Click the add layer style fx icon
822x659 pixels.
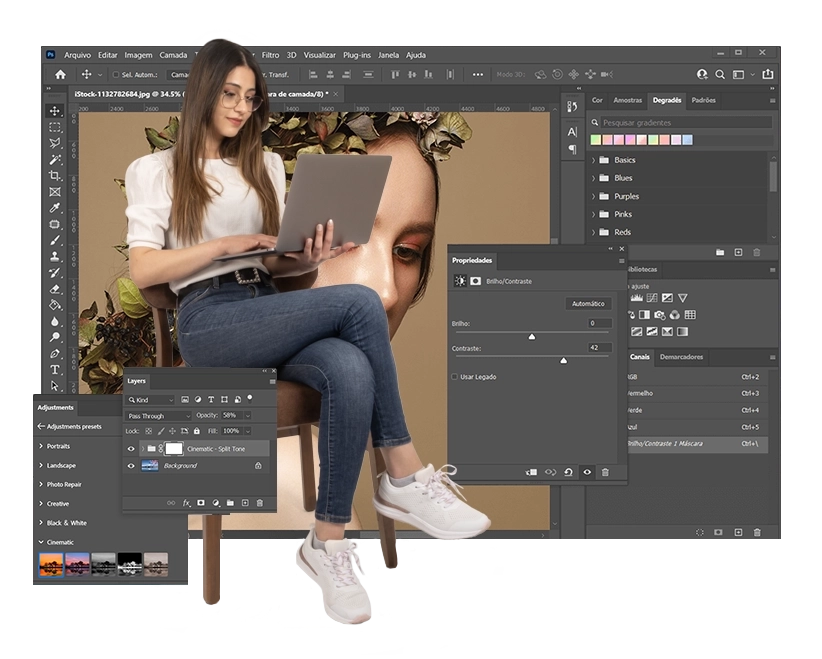pos(186,502)
